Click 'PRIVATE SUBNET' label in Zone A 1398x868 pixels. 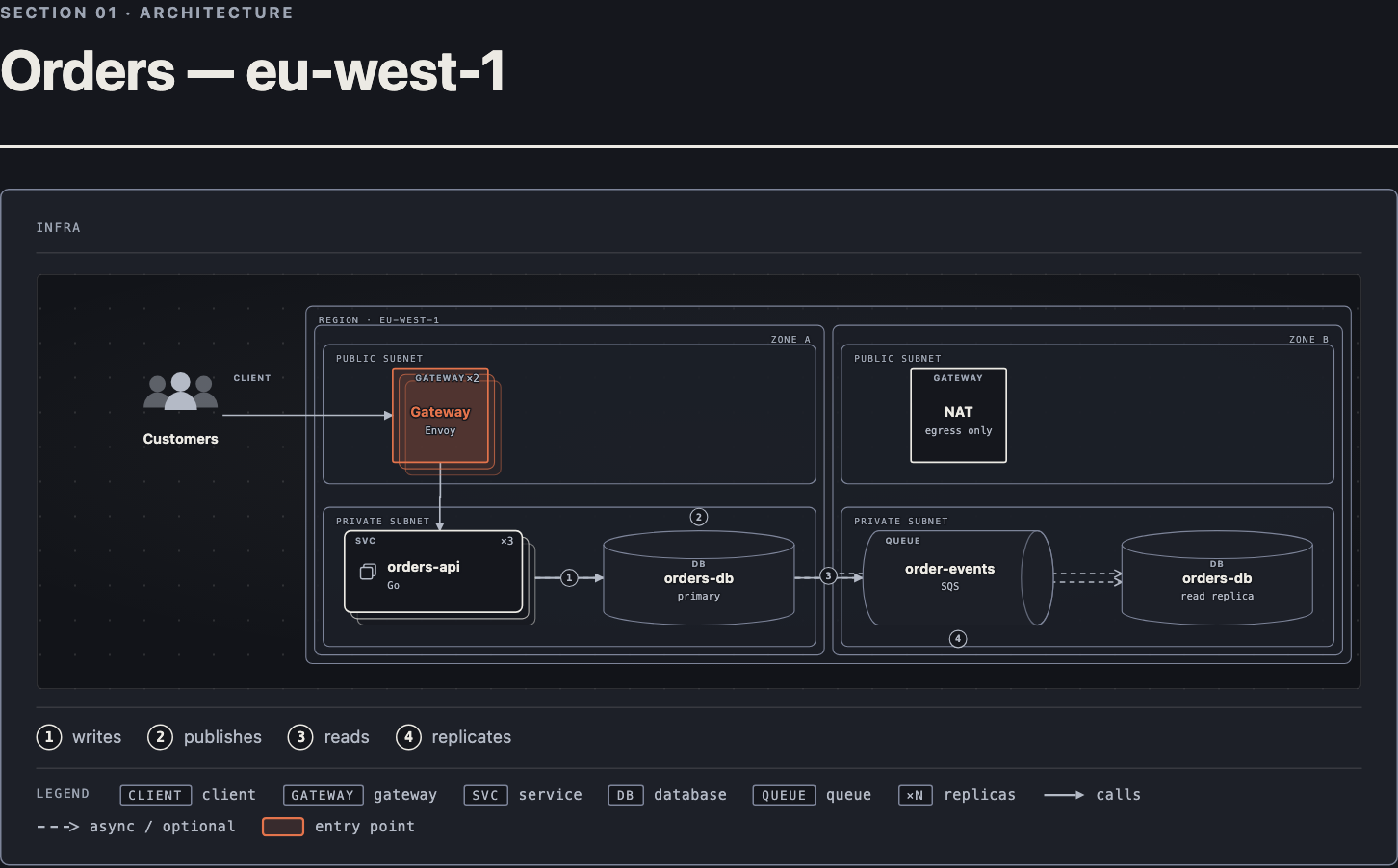382,522
